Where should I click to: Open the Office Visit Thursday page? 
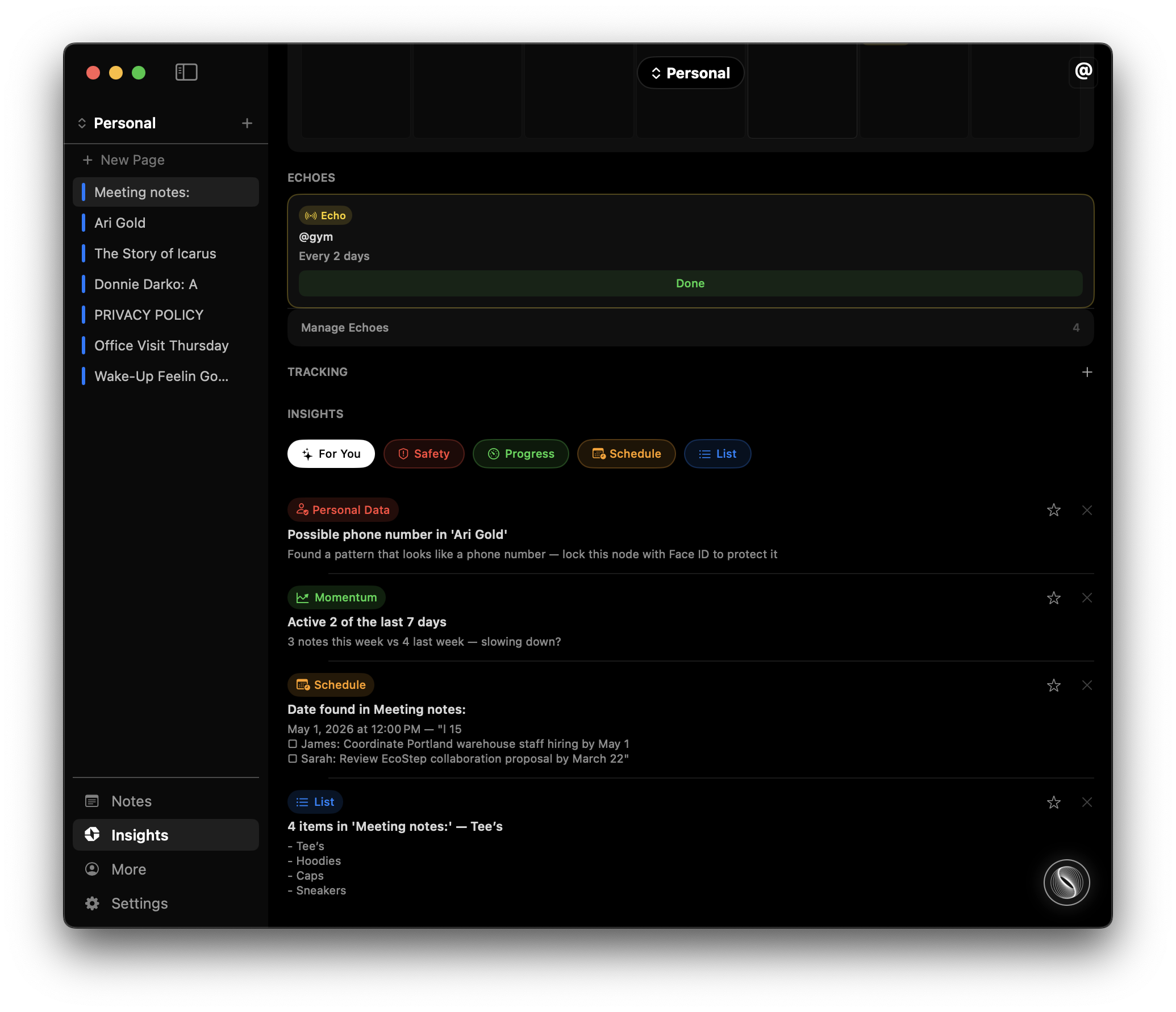pyautogui.click(x=166, y=345)
